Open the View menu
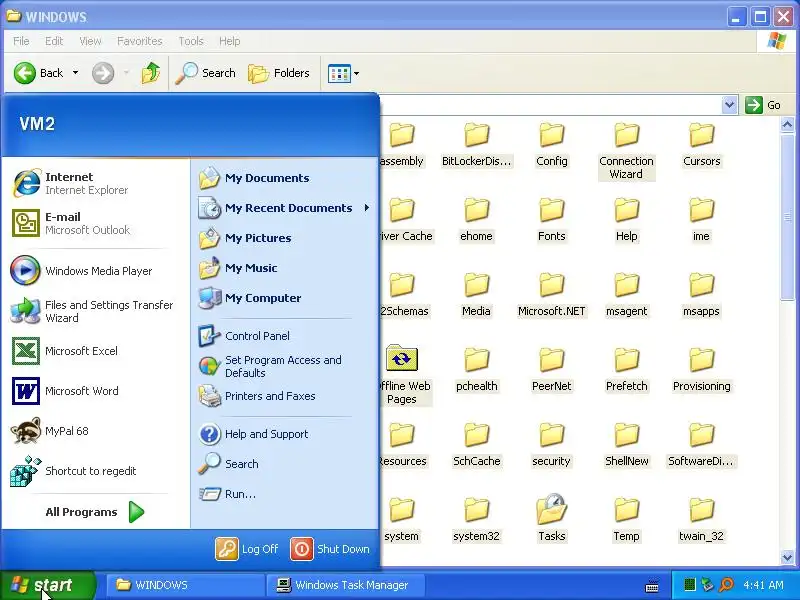 pos(90,41)
